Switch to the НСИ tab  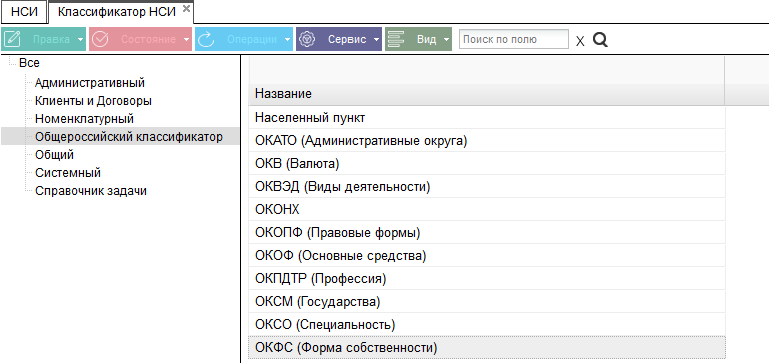click(24, 12)
